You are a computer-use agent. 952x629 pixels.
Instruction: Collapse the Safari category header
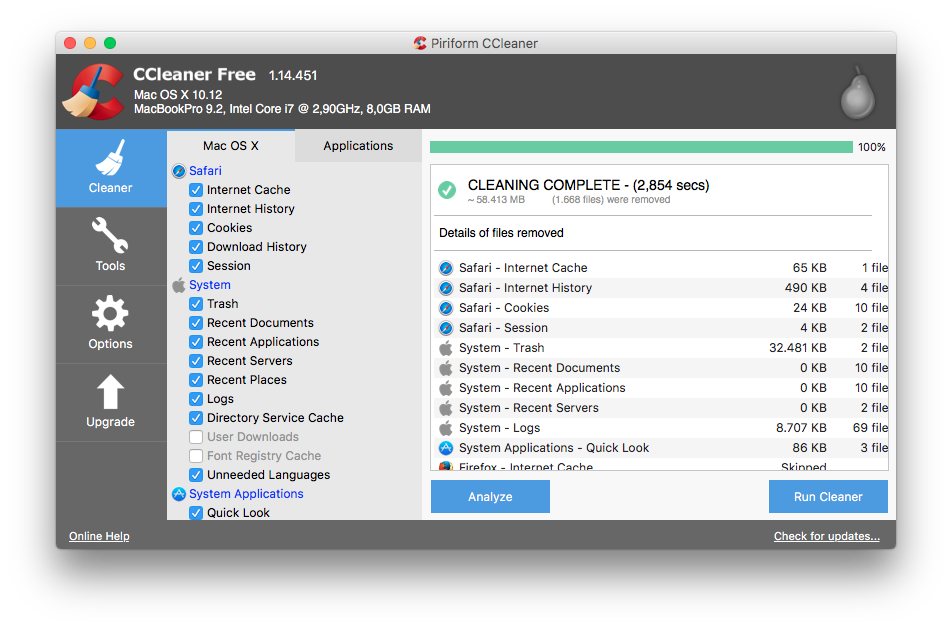[205, 171]
